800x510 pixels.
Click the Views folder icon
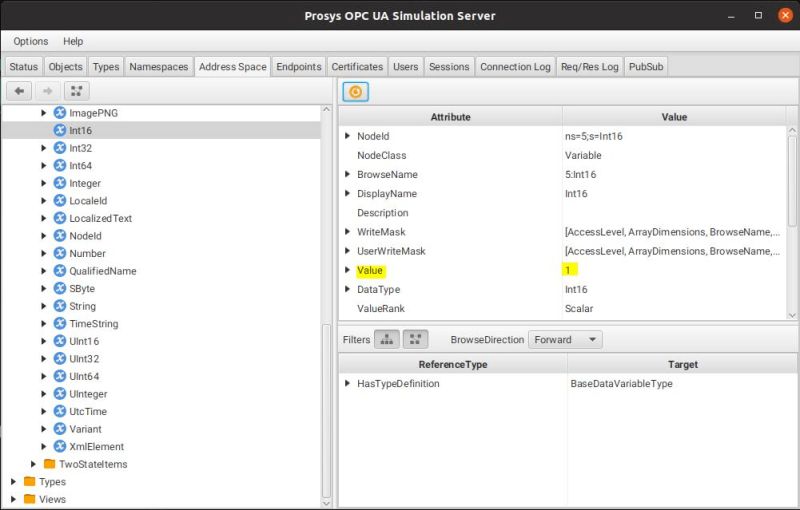point(30,499)
